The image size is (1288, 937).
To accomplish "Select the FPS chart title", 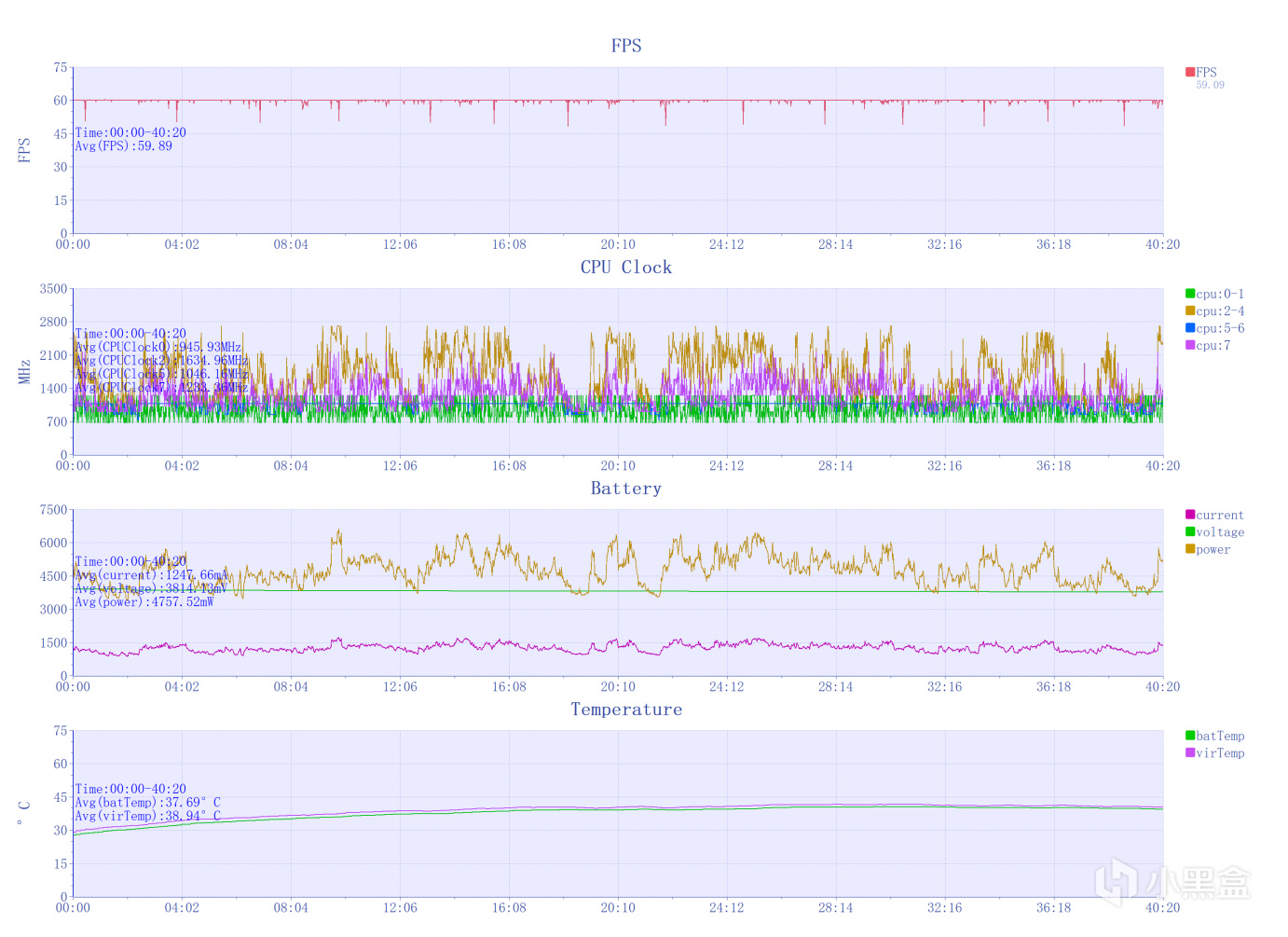I will click(x=626, y=46).
